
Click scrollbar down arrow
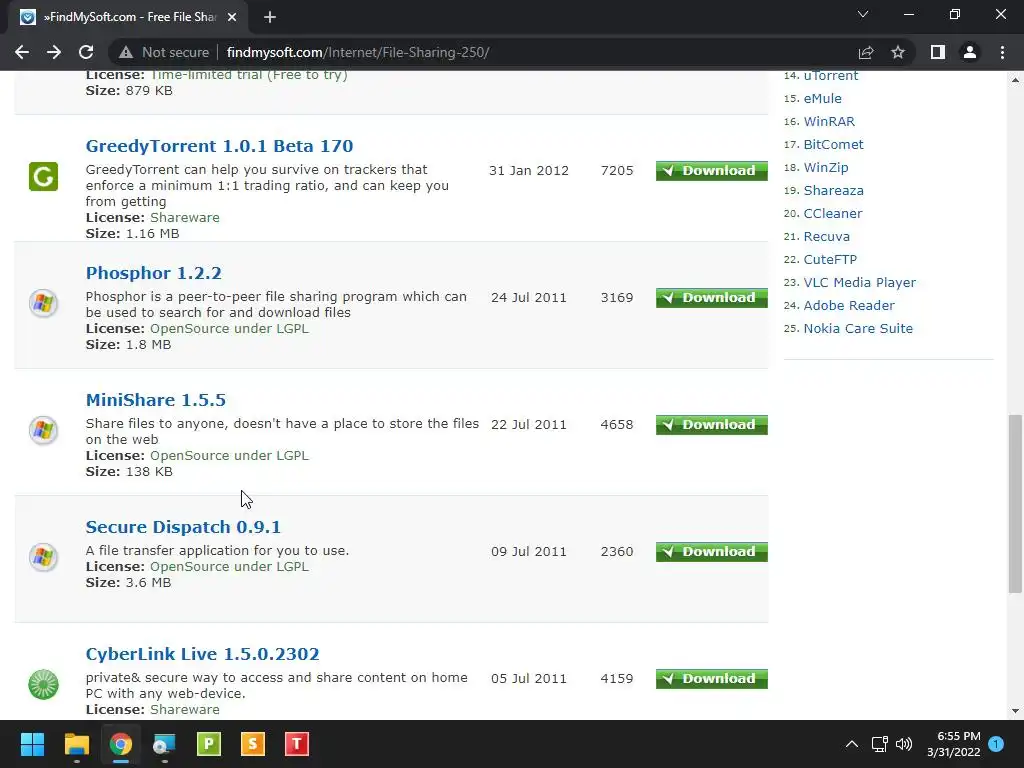coord(1015,711)
